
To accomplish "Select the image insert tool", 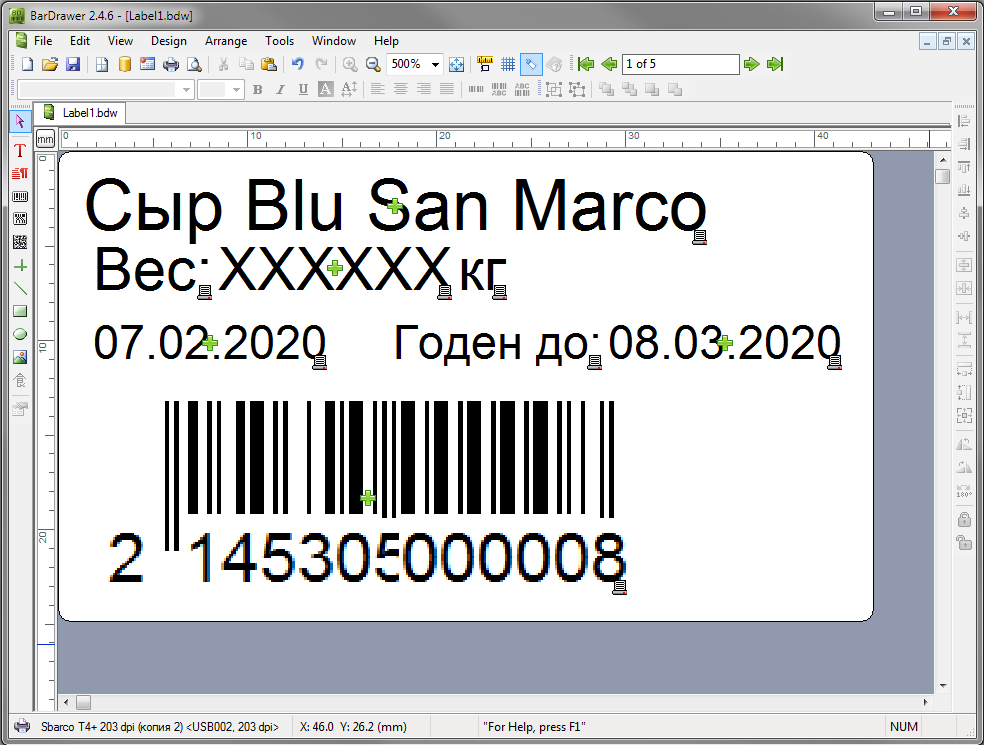I will click(x=20, y=357).
